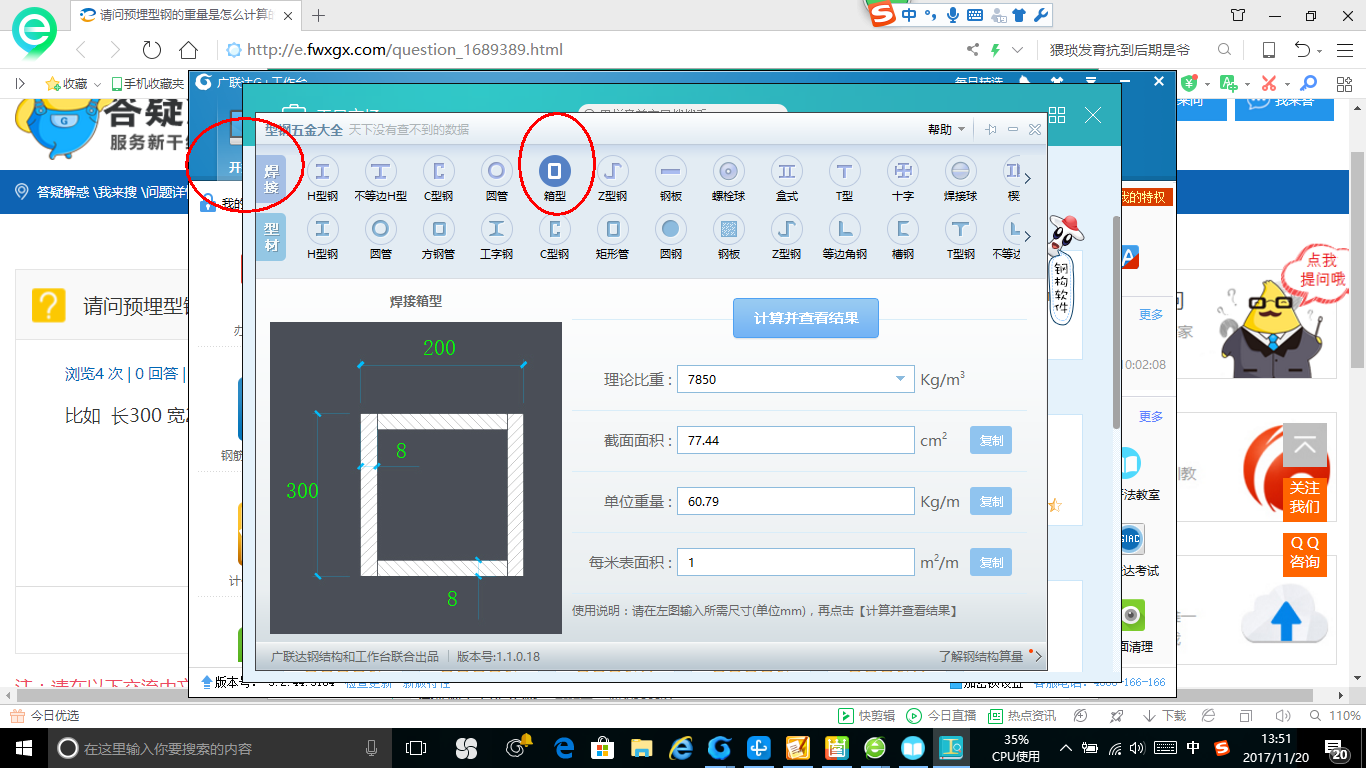
Task: Select welded 圆管 icon in 焊接 row
Action: pyautogui.click(x=496, y=171)
